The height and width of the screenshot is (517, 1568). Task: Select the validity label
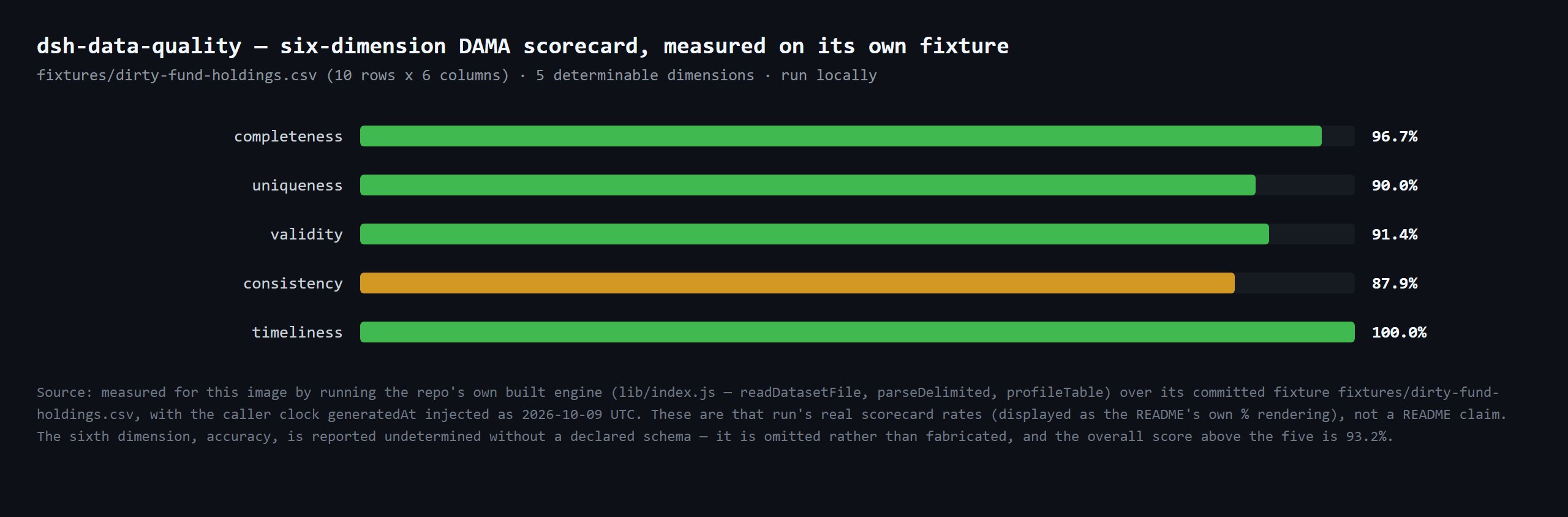306,235
